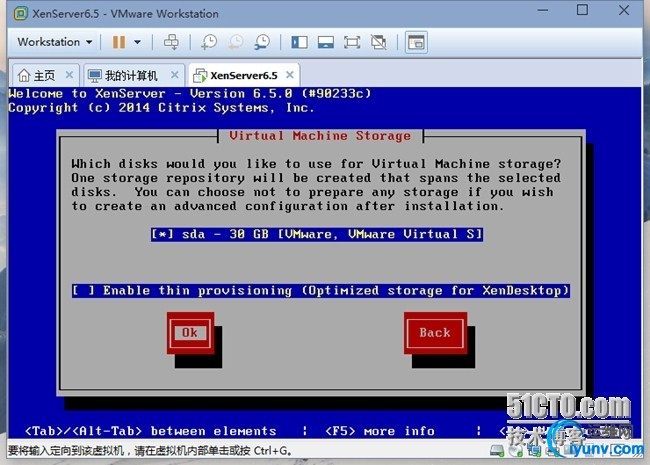650x465 pixels.
Task: Close the XenServer6.5 tab
Action: pos(290,75)
